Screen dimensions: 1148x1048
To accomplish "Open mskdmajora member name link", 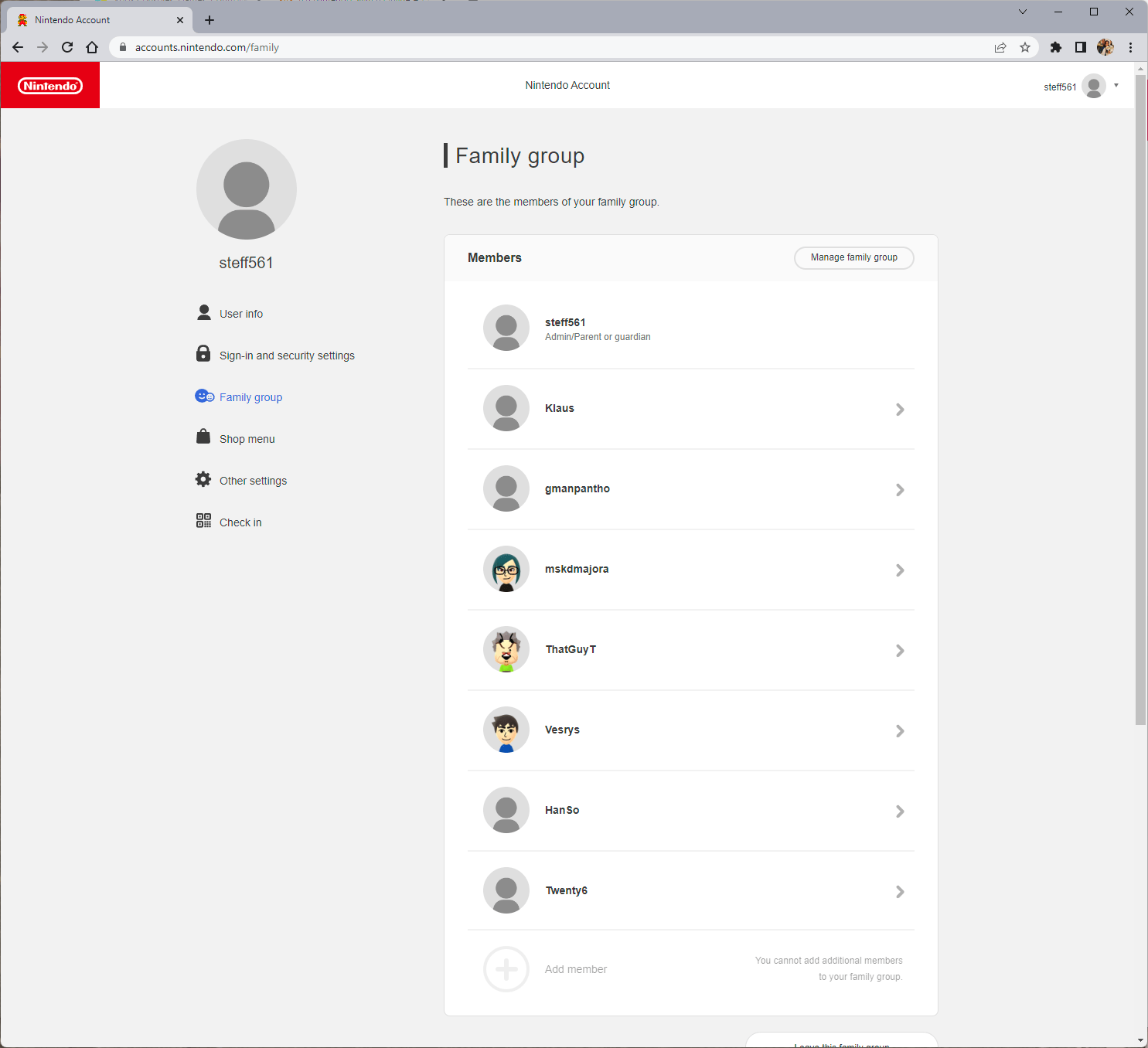I will click(577, 569).
